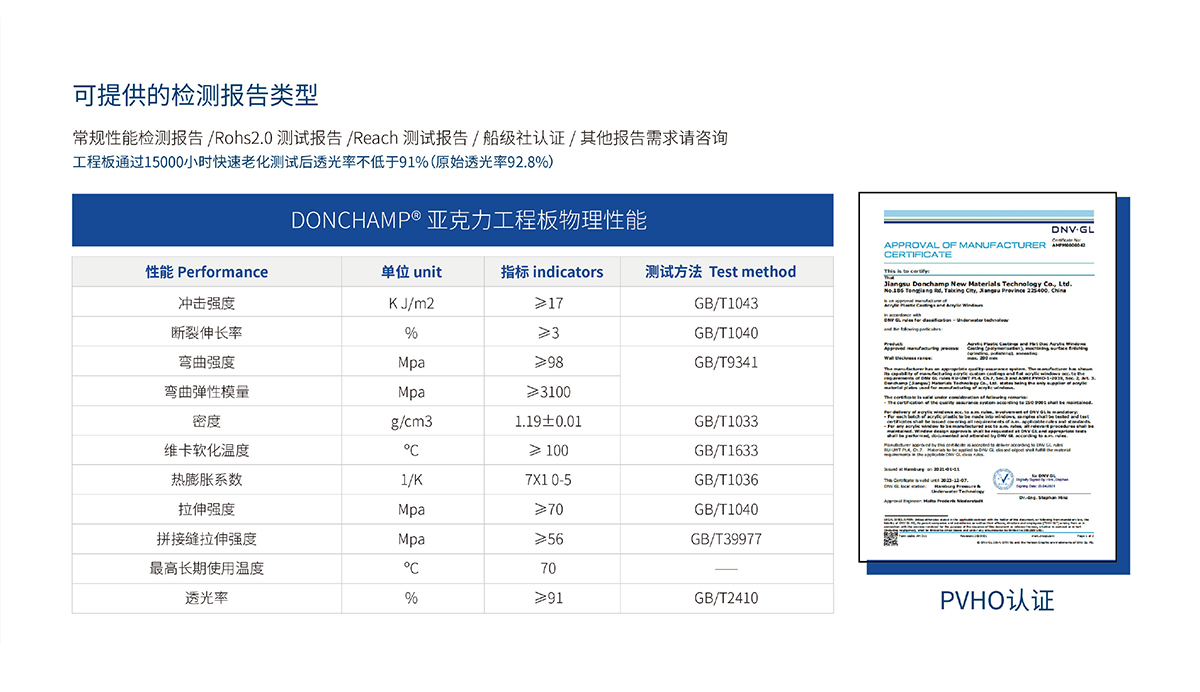Click the registered trademark symbol after DONCHAMP
Image resolution: width=1200 pixels, height=692 pixels.
click(x=416, y=215)
